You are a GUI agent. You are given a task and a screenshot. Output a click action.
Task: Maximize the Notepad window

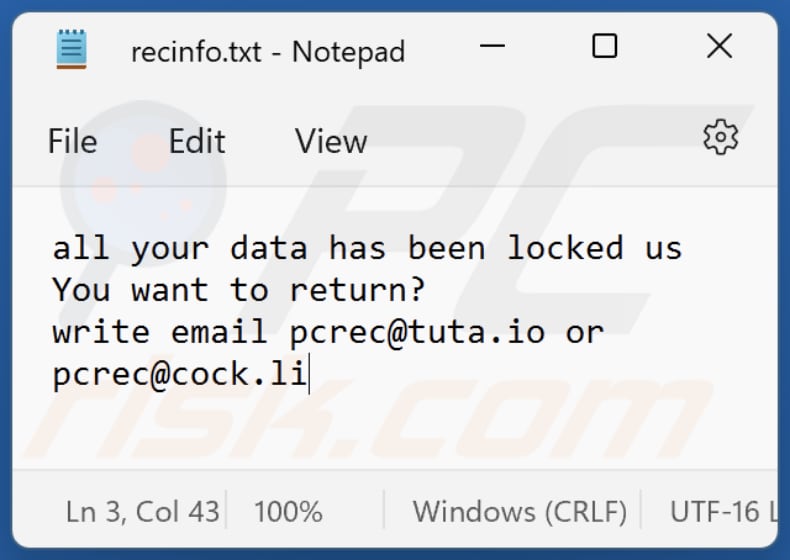pyautogui.click(x=604, y=46)
